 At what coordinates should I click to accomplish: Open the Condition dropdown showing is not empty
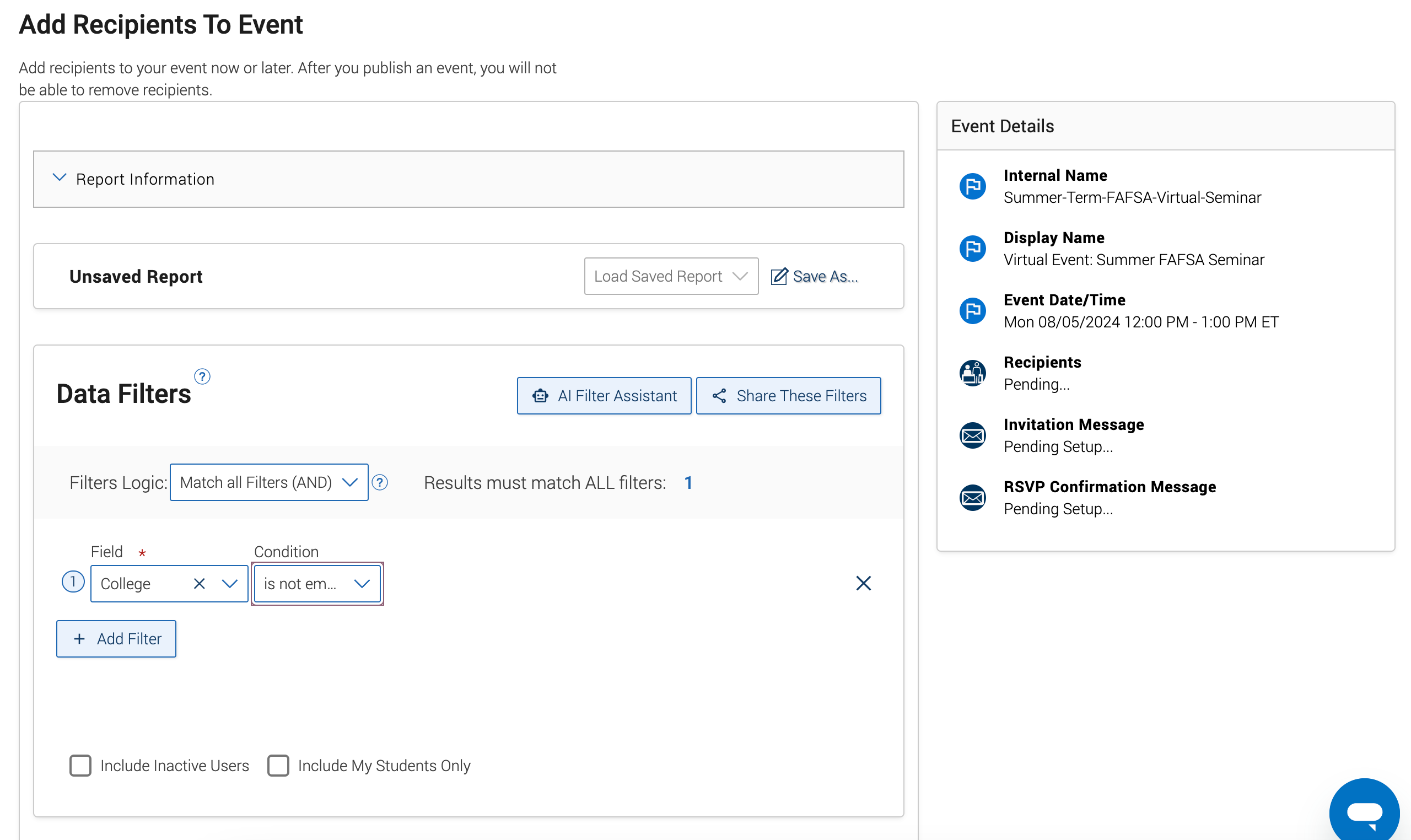(317, 584)
